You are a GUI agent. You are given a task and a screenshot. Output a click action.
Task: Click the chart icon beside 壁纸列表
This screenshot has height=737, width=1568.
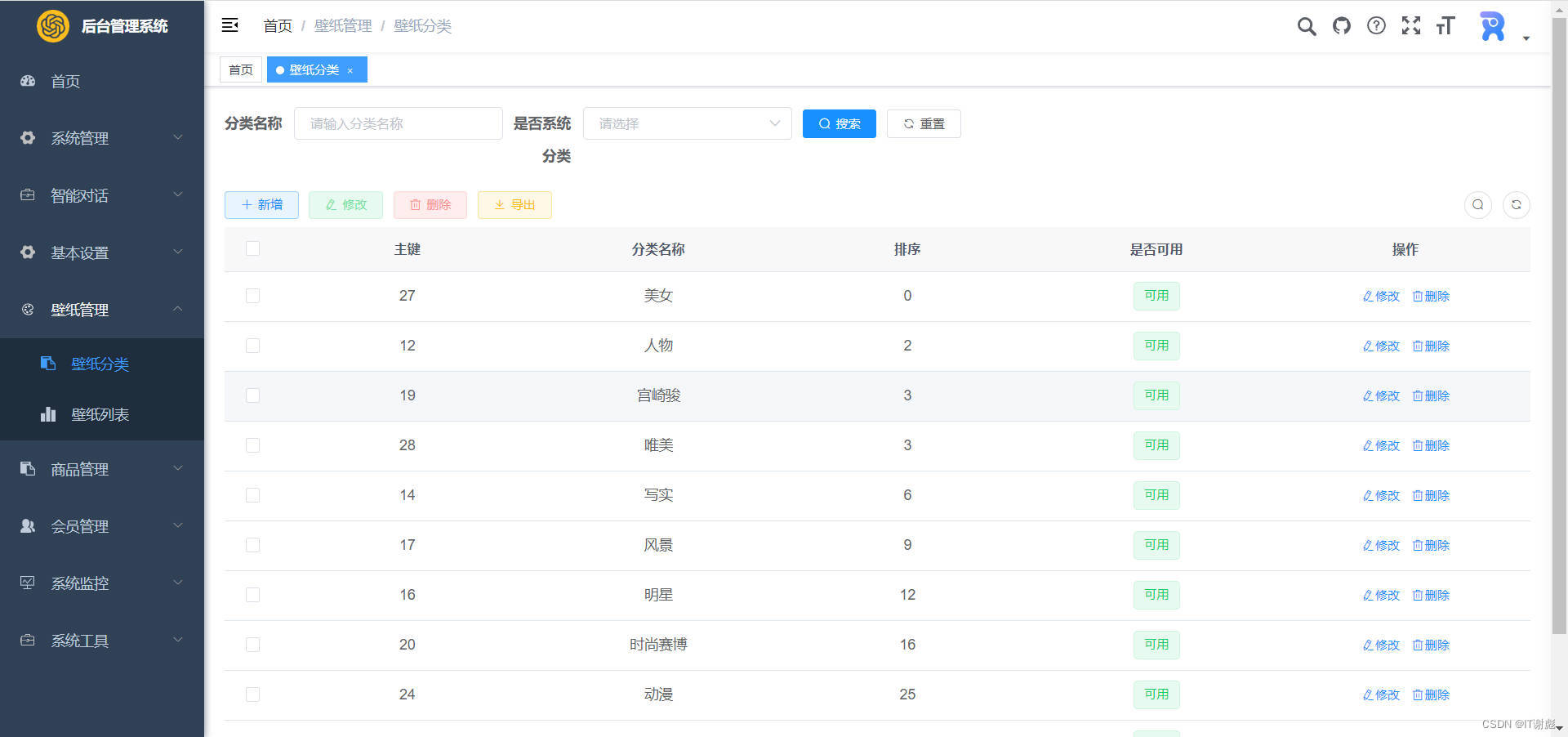point(48,414)
